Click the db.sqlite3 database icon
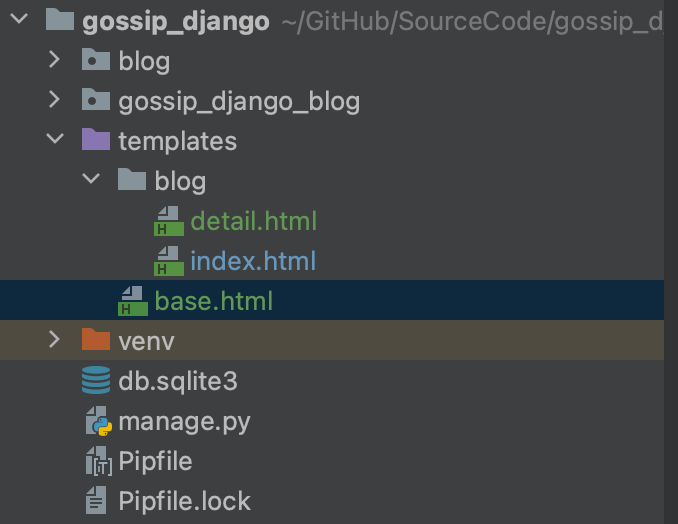This screenshot has width=678, height=524. click(96, 380)
